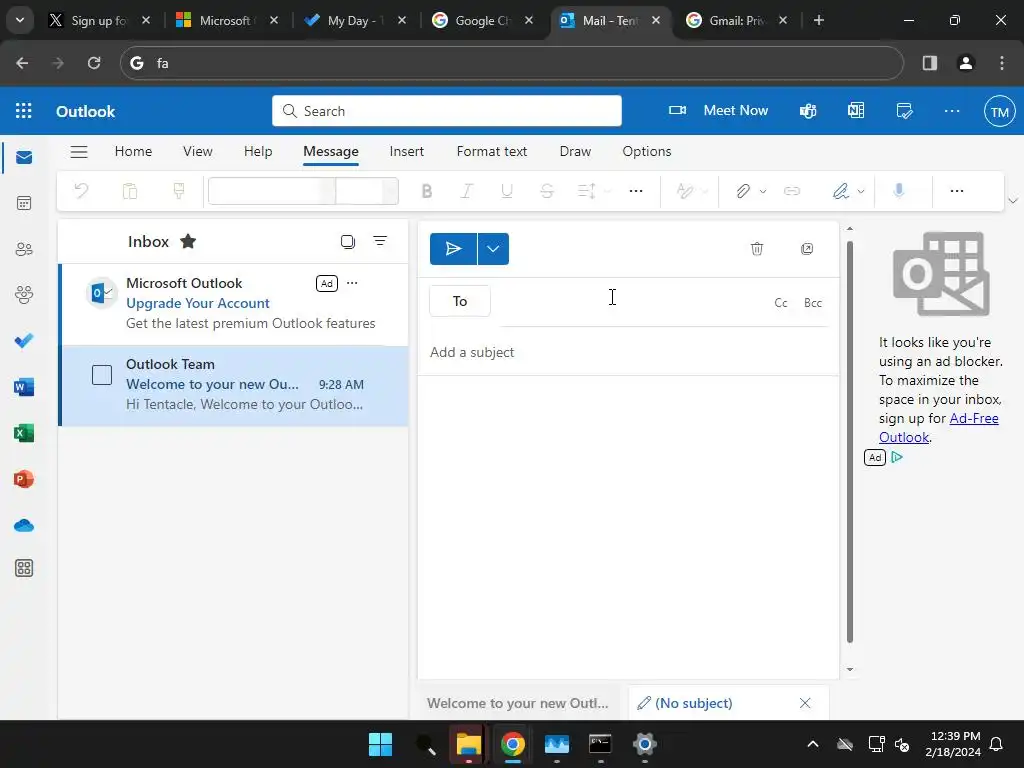Open the Calendar sidebar icon
The width and height of the screenshot is (1024, 768).
tap(24, 203)
